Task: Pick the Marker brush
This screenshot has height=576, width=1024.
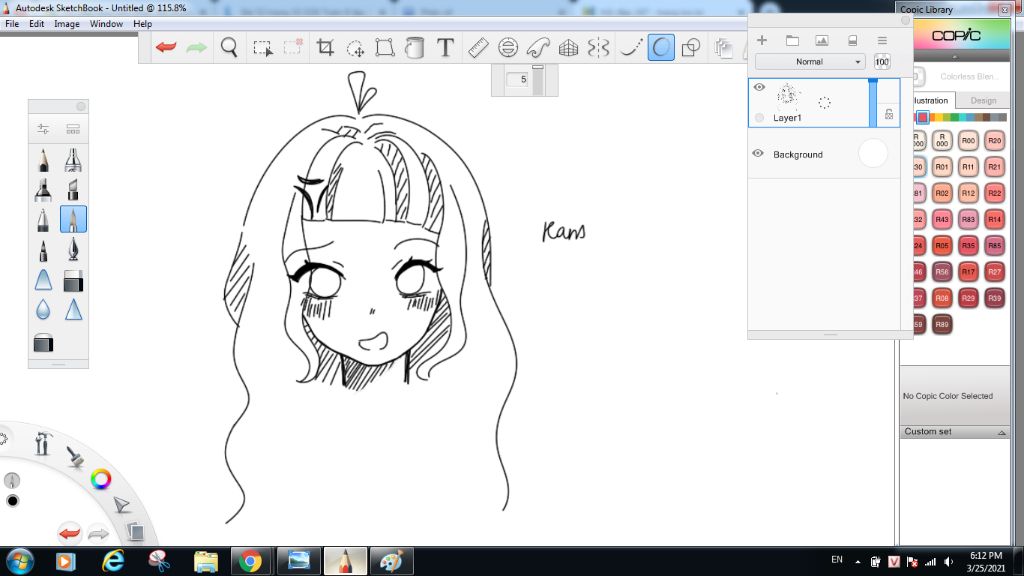Action: (x=43, y=189)
